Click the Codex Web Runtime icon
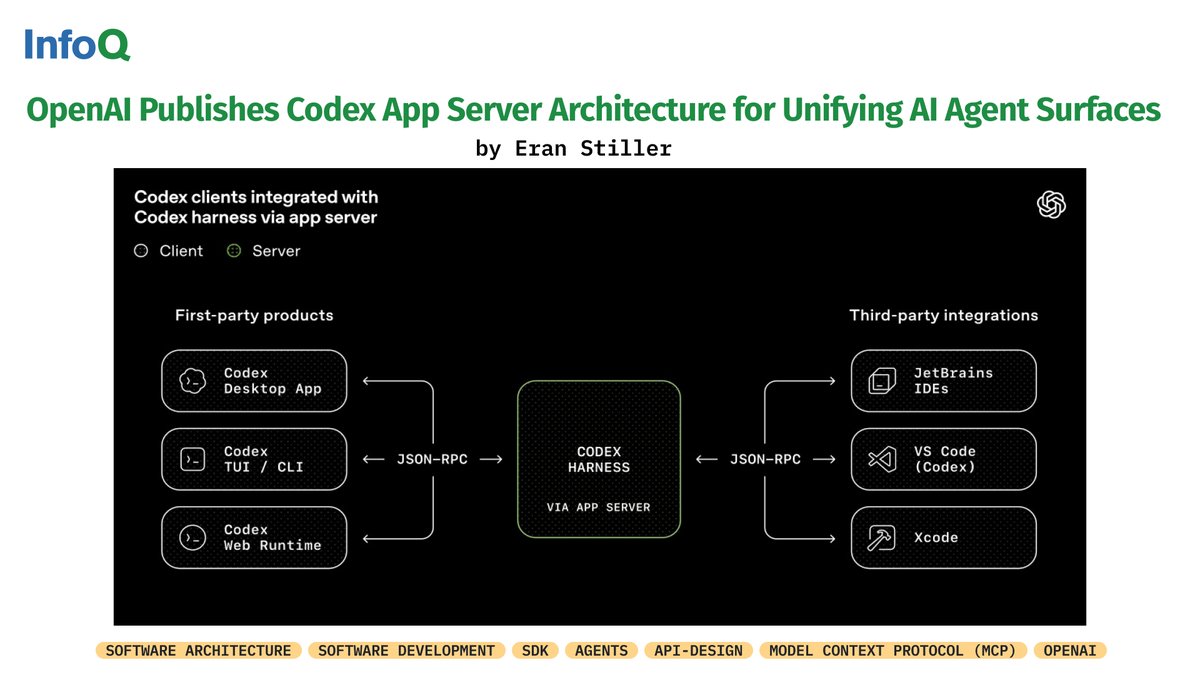The height and width of the screenshot is (675, 1200). pyautogui.click(x=192, y=537)
